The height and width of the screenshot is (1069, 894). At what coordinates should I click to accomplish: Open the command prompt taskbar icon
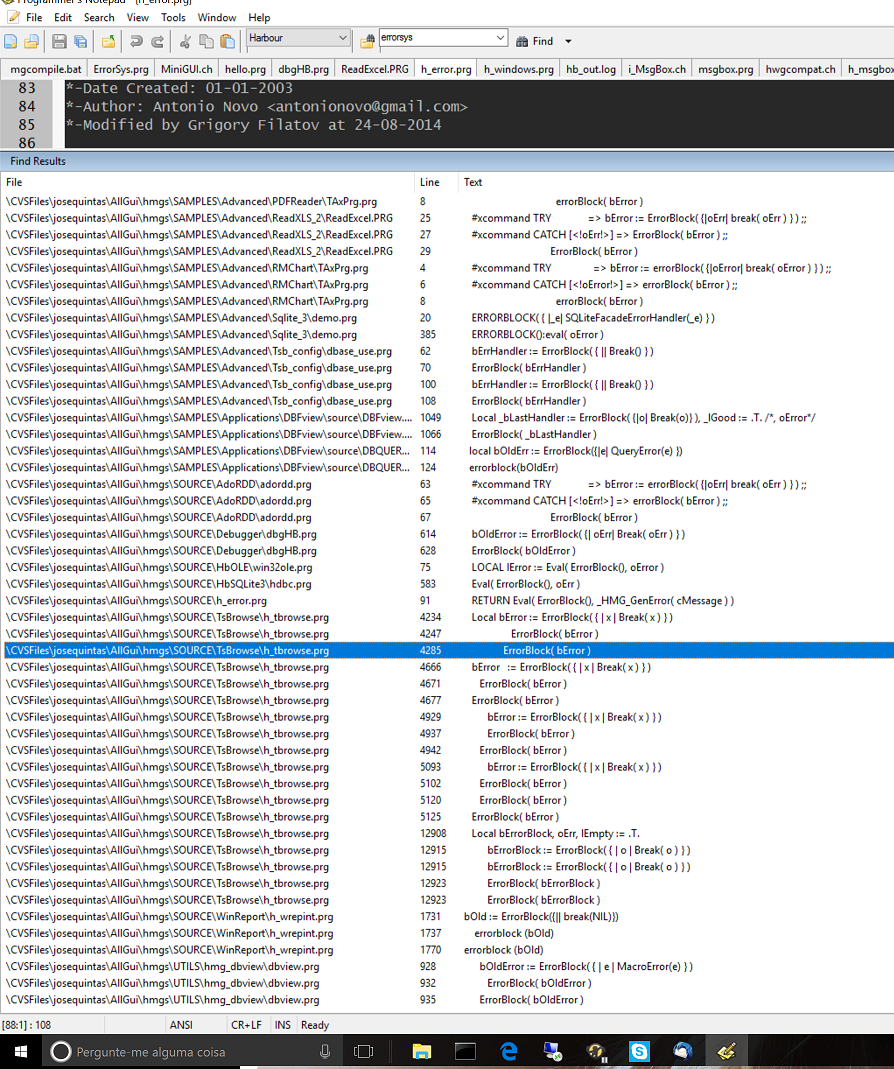tap(465, 1051)
